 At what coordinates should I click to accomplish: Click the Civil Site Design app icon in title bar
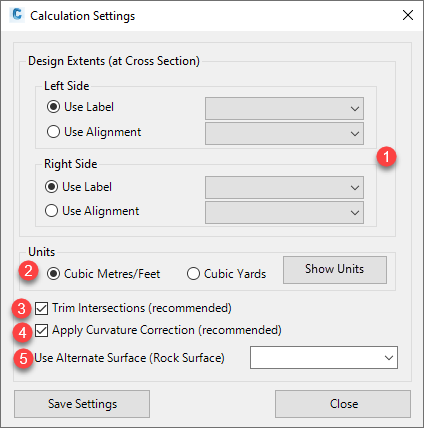pos(17,15)
